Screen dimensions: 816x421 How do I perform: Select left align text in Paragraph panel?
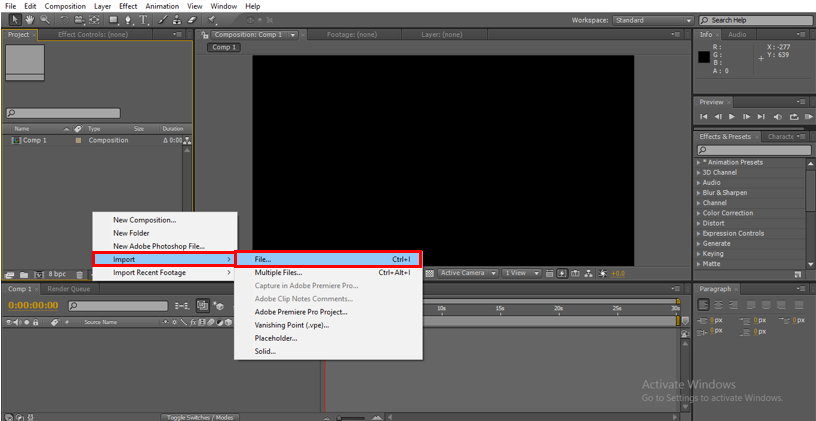[703, 304]
